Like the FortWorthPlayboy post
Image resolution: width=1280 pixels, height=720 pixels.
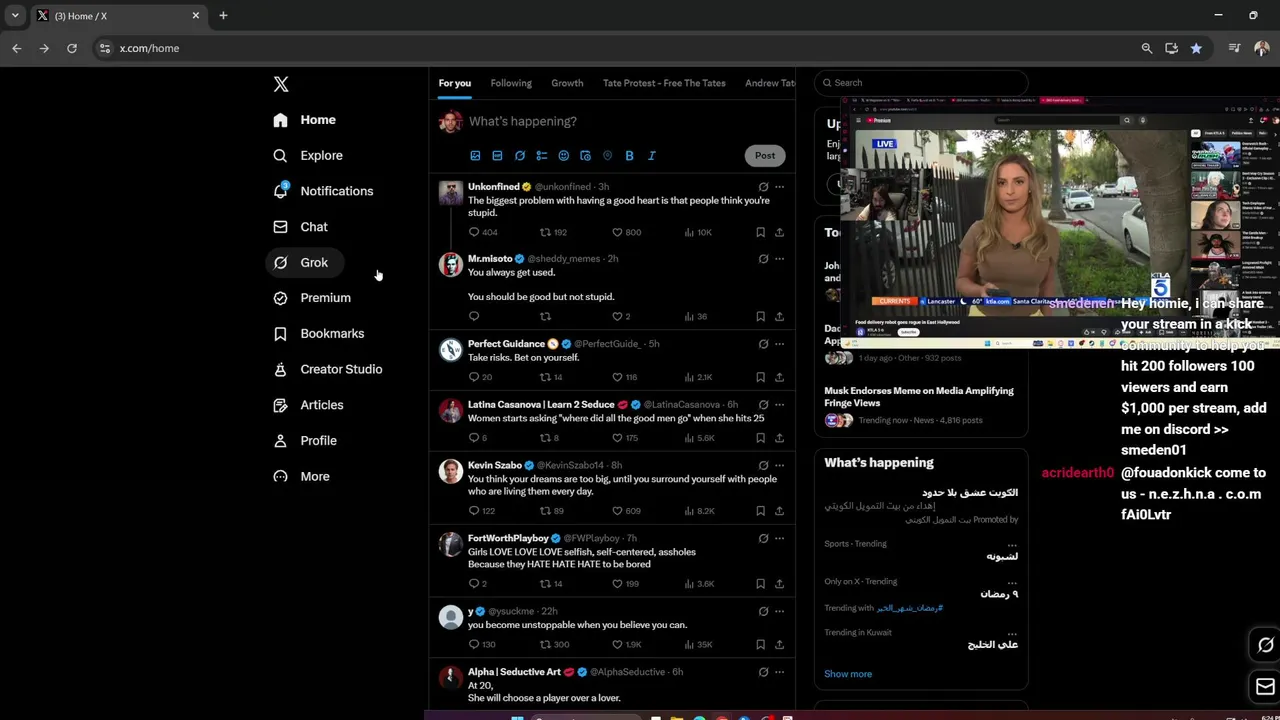point(617,584)
